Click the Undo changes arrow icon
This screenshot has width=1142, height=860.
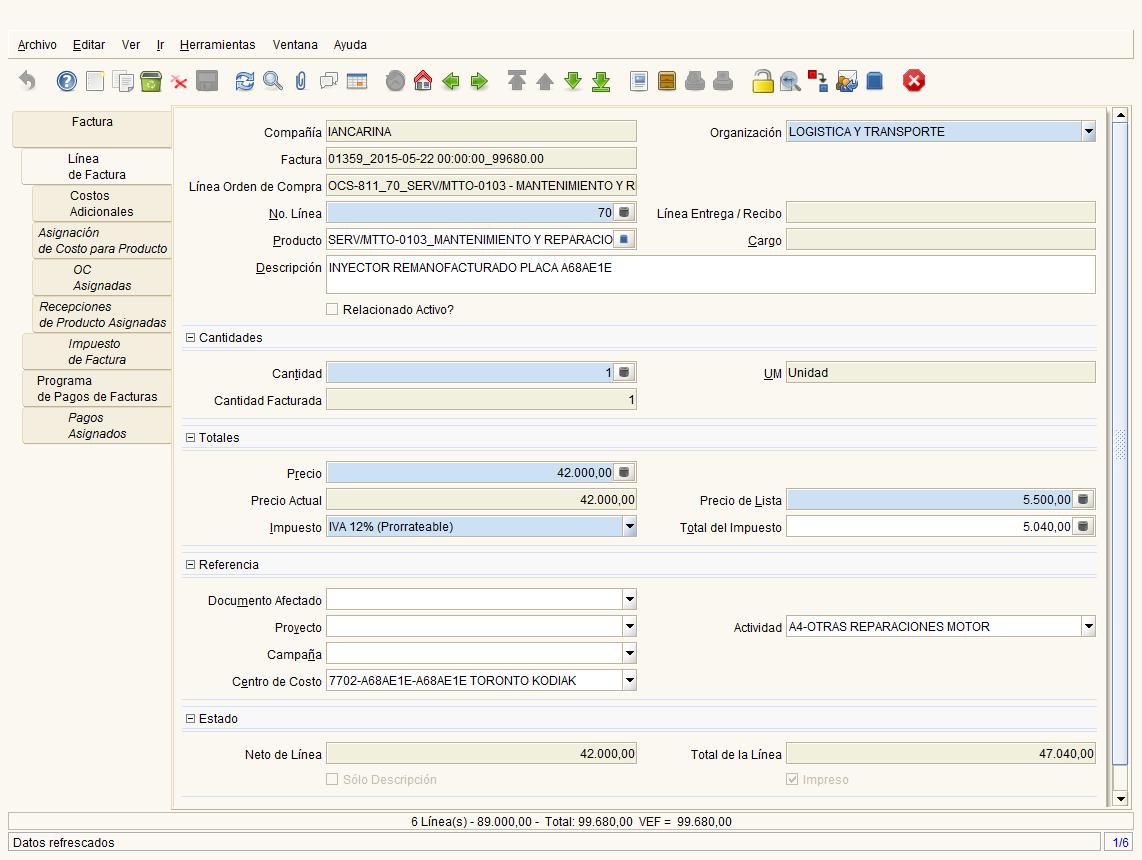click(27, 81)
